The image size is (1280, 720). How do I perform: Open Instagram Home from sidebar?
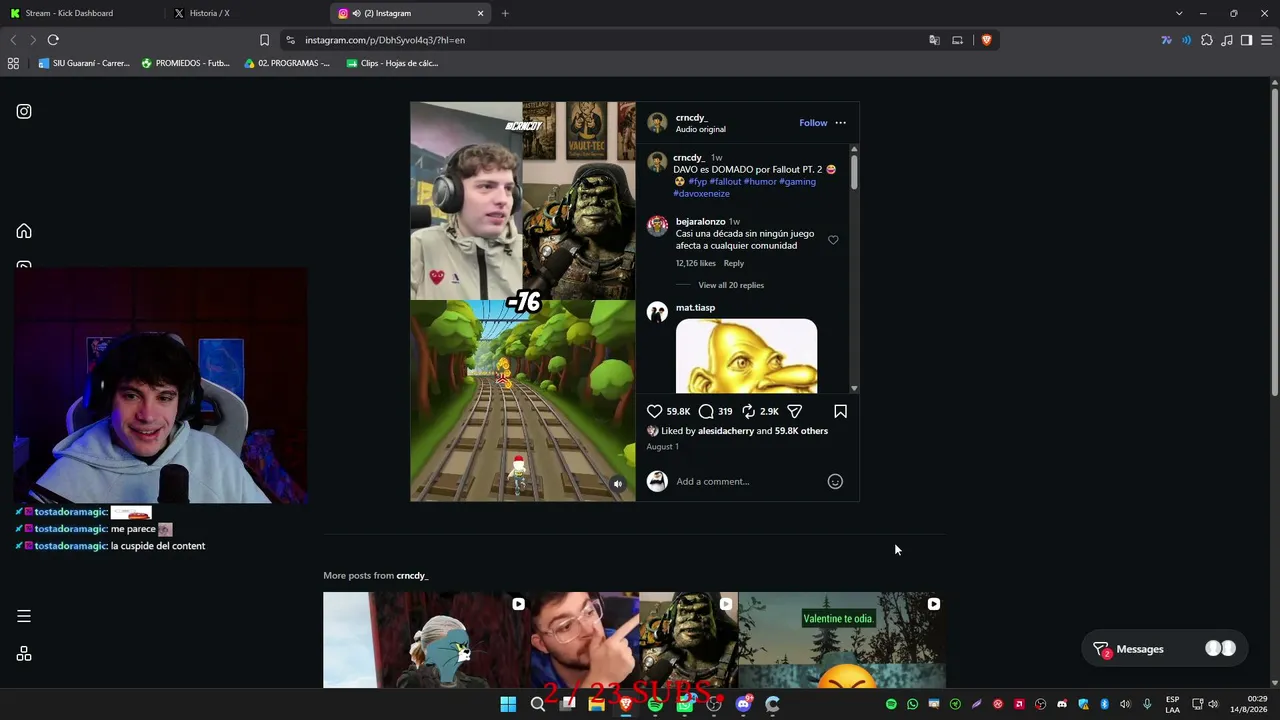point(24,231)
